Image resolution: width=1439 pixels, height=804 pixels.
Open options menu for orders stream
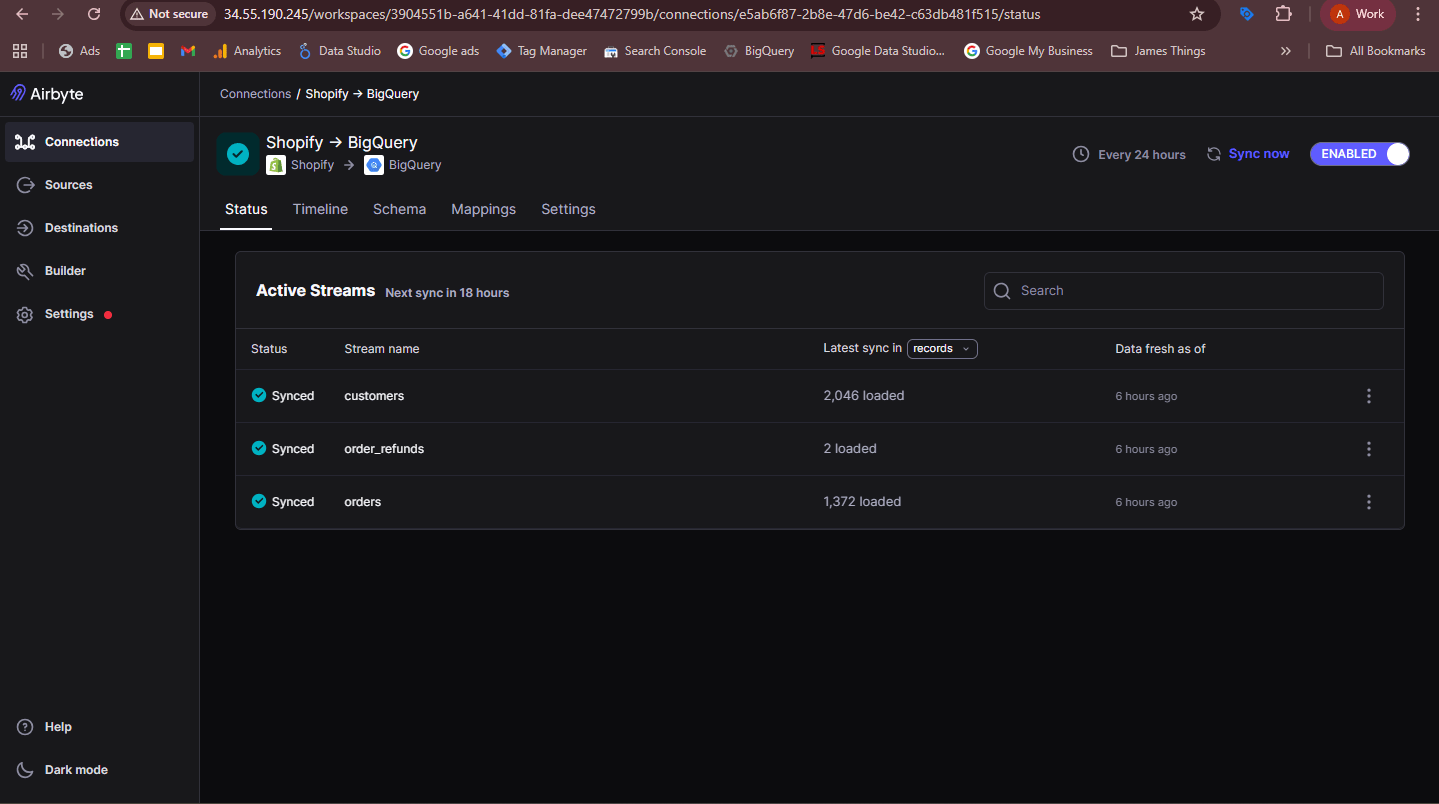coord(1369,502)
